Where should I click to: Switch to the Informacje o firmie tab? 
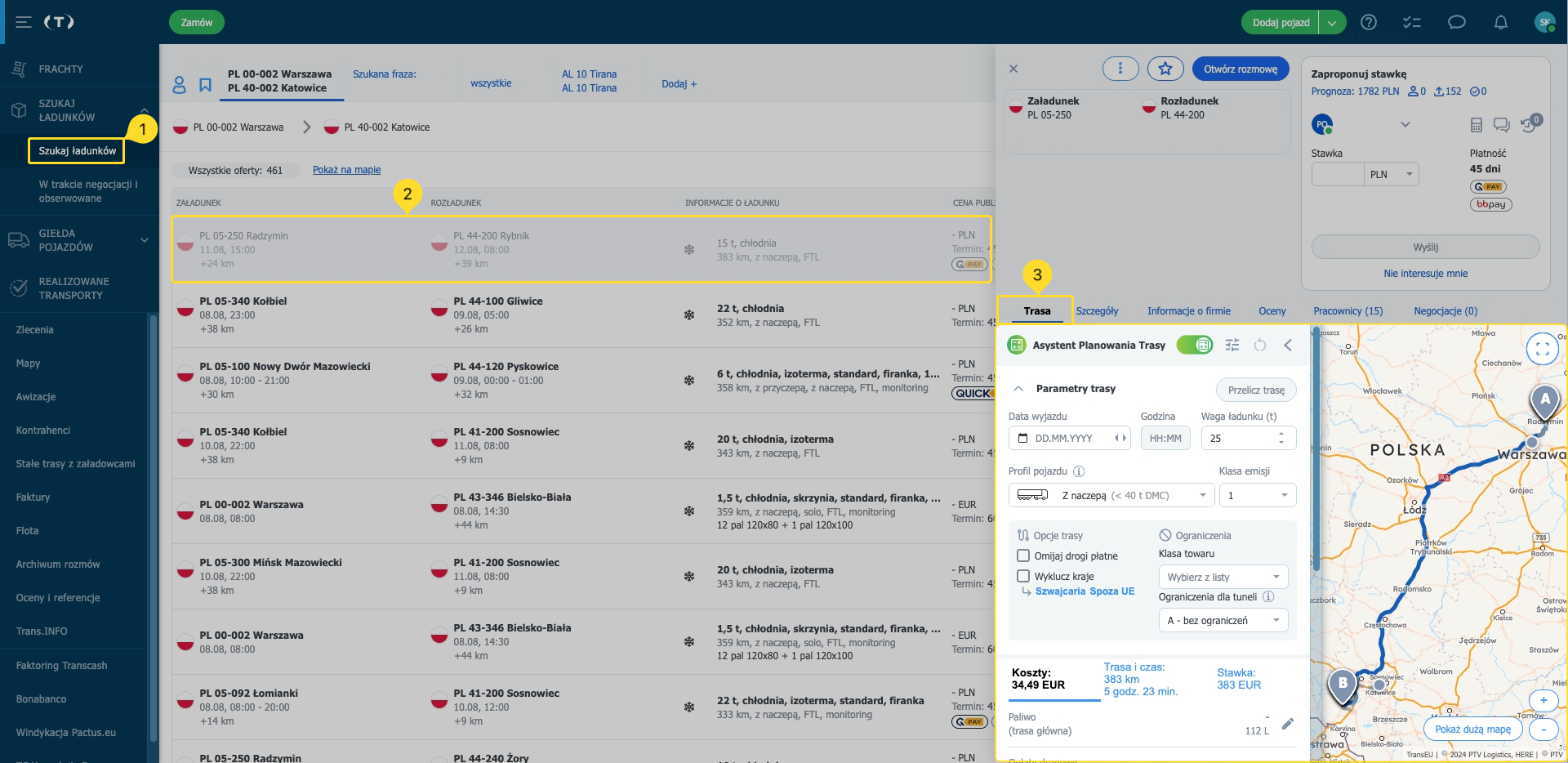1189,311
